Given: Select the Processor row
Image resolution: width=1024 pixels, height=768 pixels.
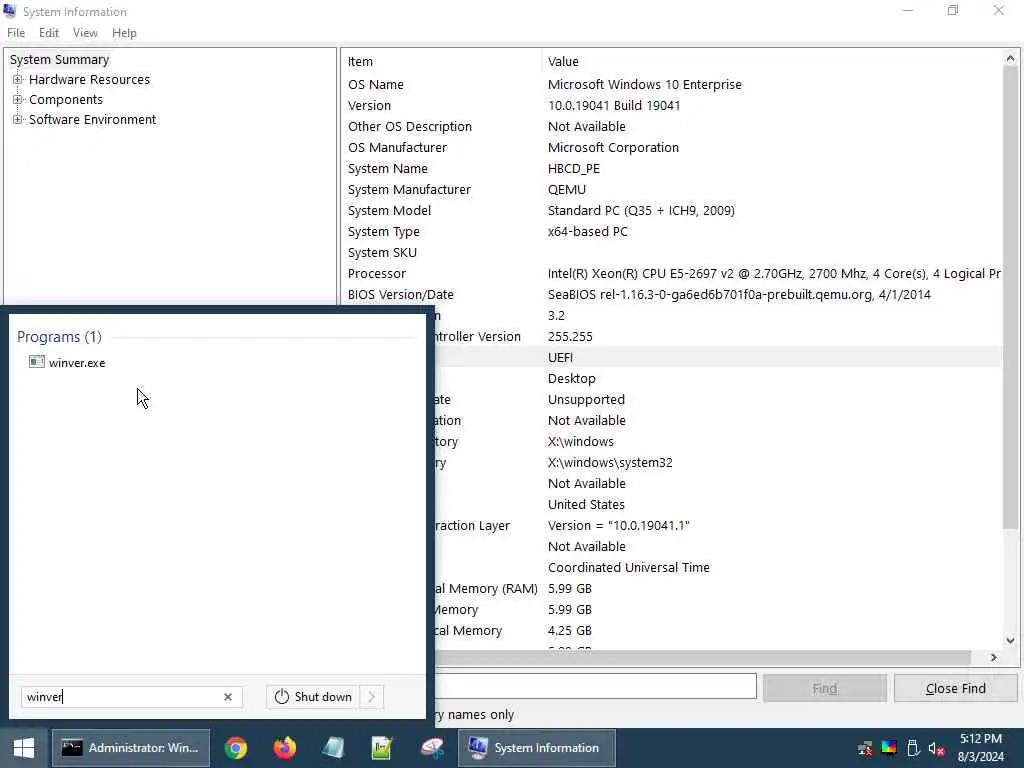Looking at the screenshot, I should [x=672, y=274].
